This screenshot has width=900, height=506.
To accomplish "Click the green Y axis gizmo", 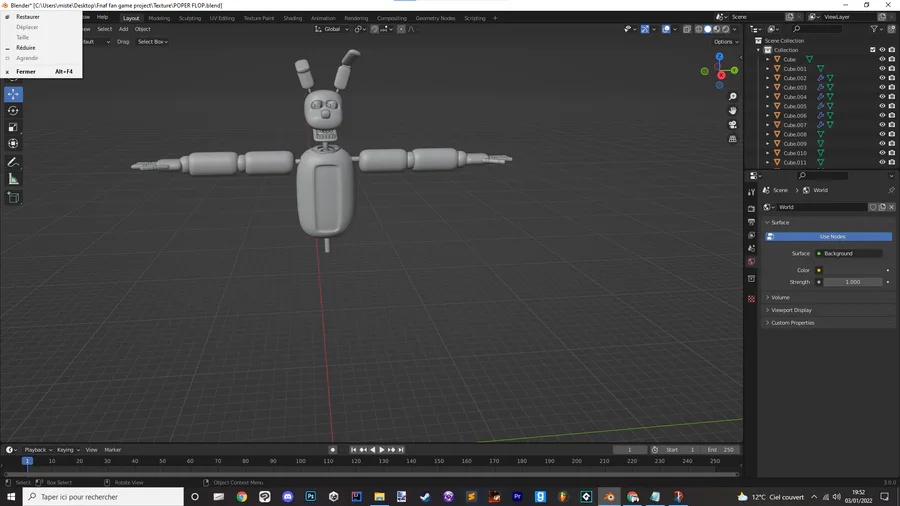I will click(734, 70).
